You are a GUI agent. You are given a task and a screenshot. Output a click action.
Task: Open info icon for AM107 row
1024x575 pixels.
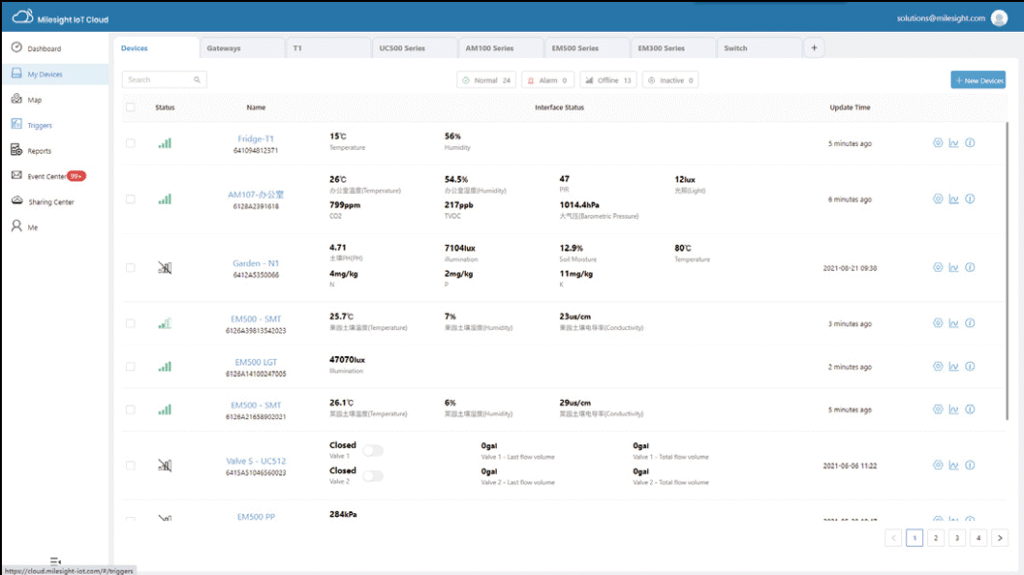coord(970,199)
